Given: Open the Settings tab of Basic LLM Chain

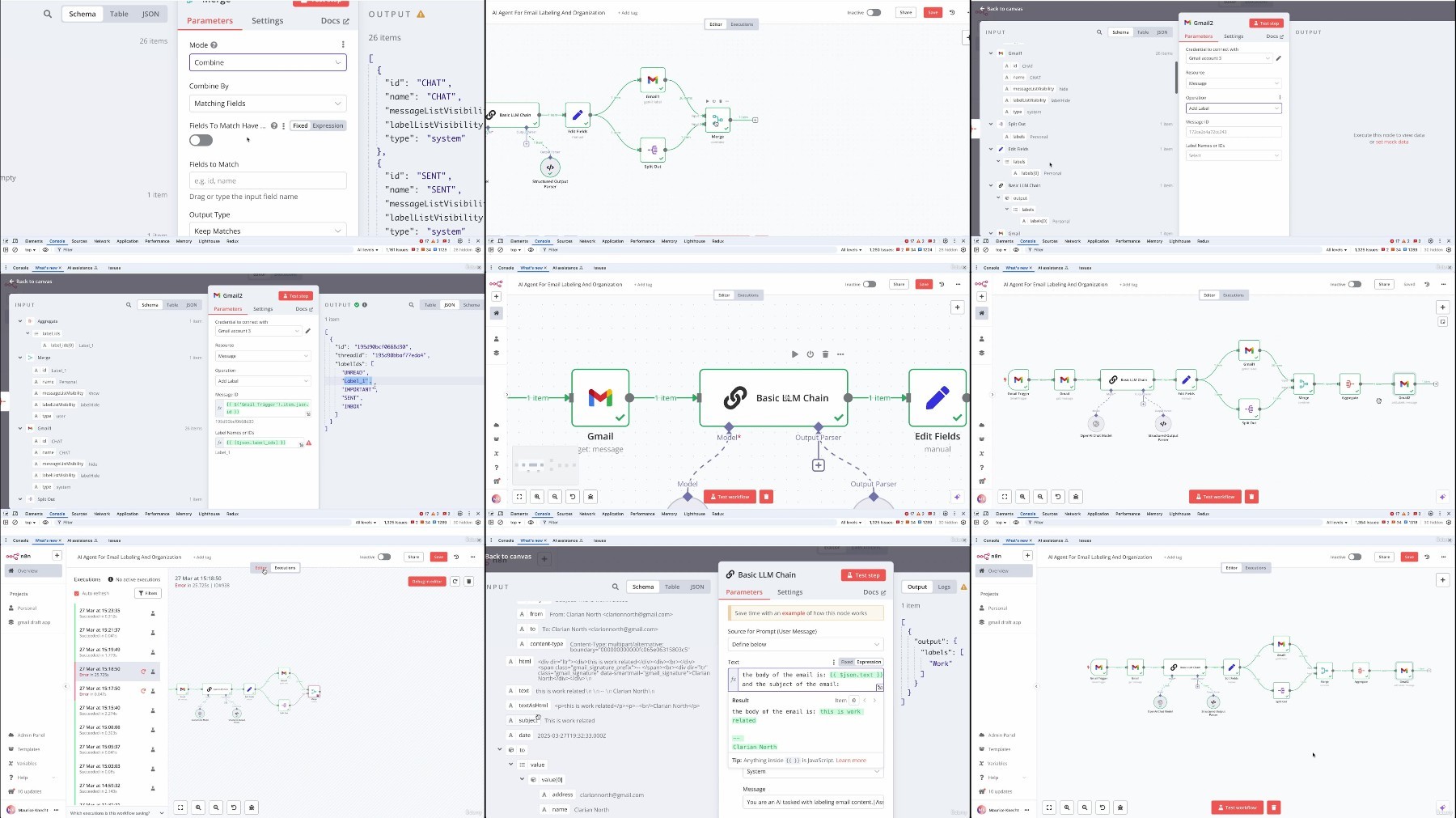Looking at the screenshot, I should (x=789, y=592).
